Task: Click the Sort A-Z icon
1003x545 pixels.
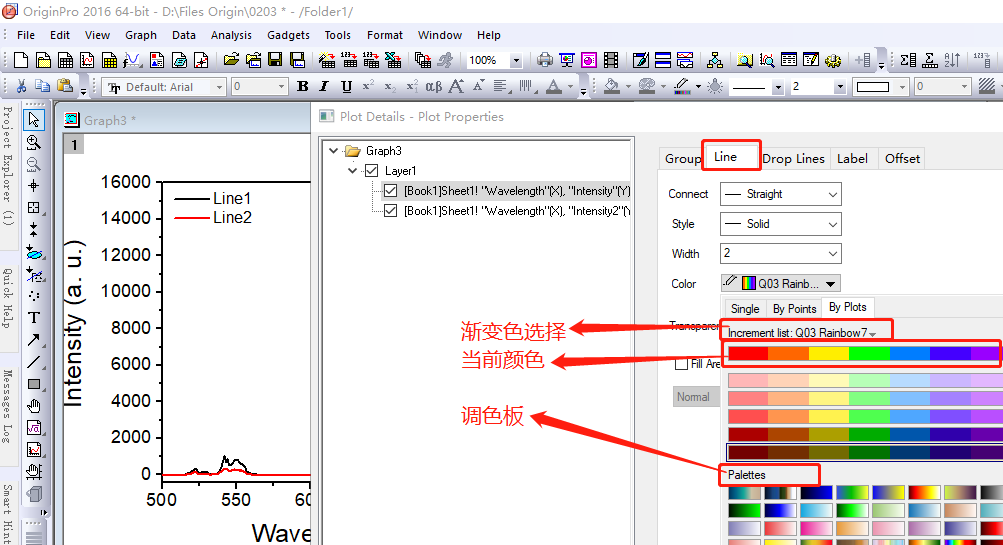Action: point(952,60)
